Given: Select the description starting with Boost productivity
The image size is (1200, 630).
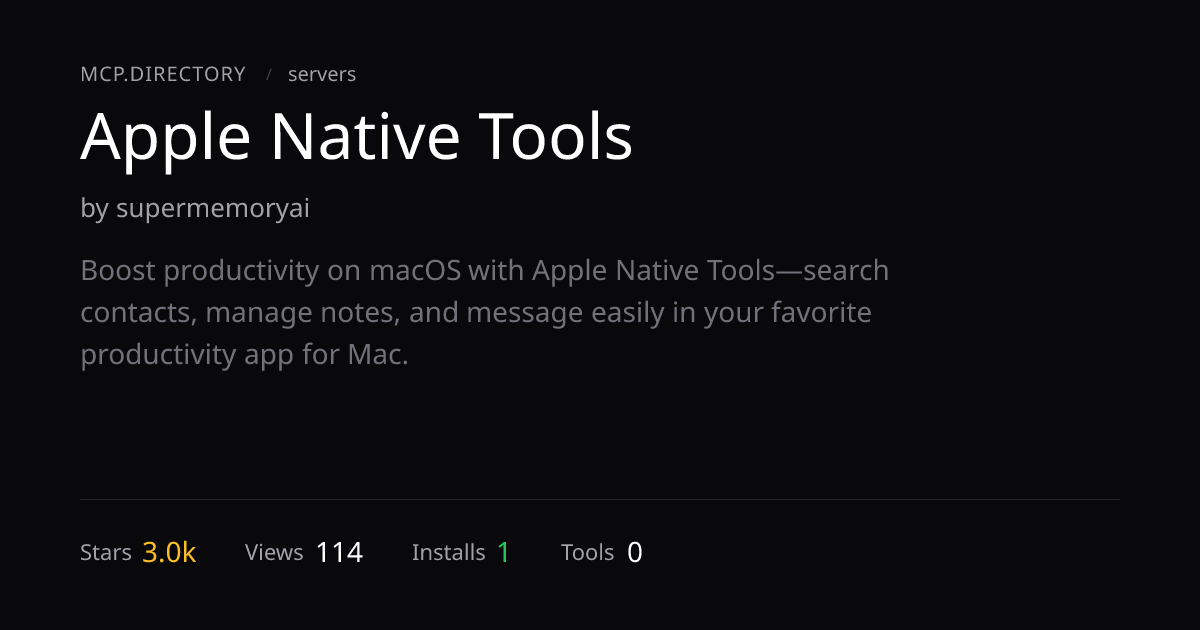Looking at the screenshot, I should pos(485,313).
